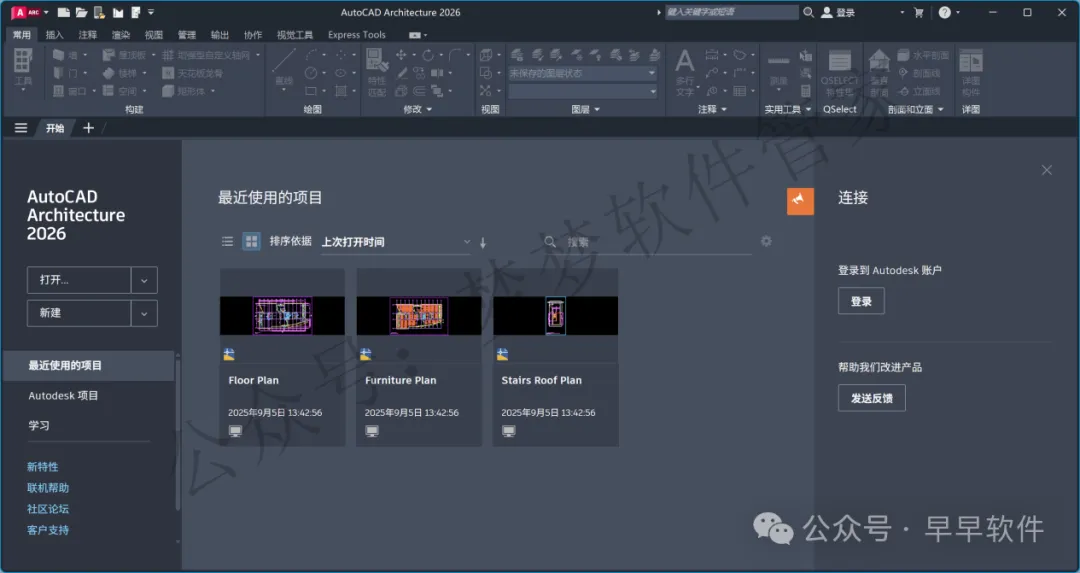Add a new tab with the plus icon
This screenshot has width=1080, height=573.
(x=88, y=128)
